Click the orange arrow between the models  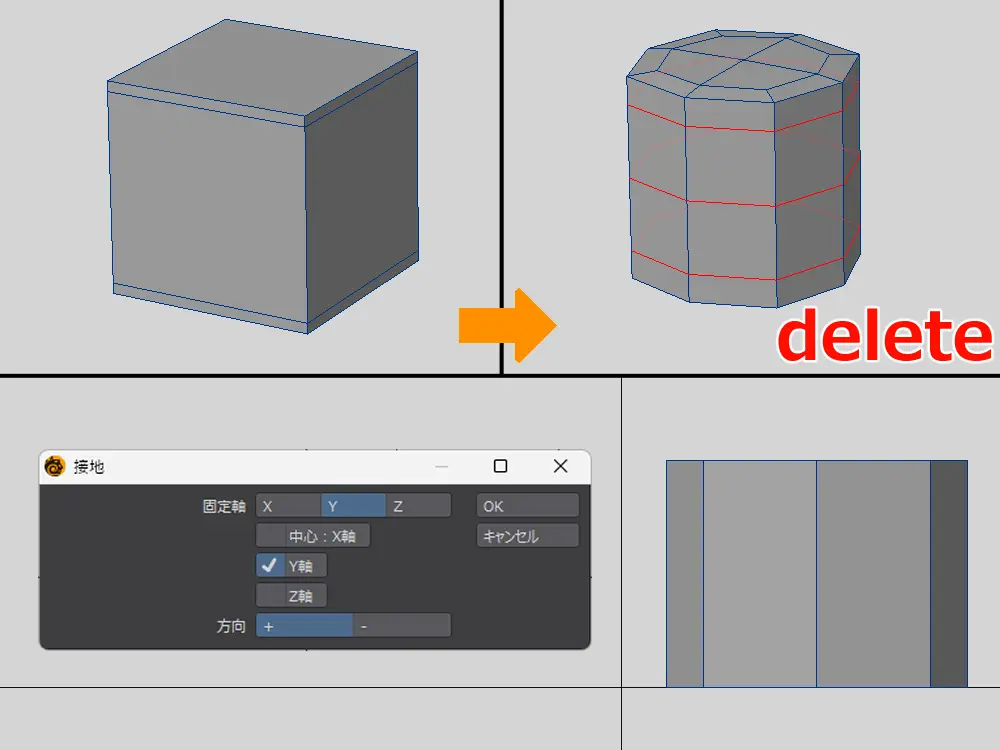(507, 325)
